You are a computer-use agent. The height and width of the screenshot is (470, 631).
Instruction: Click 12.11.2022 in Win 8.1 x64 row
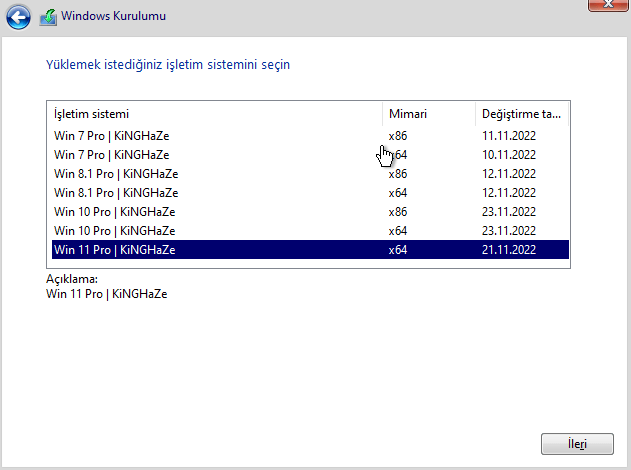509,193
